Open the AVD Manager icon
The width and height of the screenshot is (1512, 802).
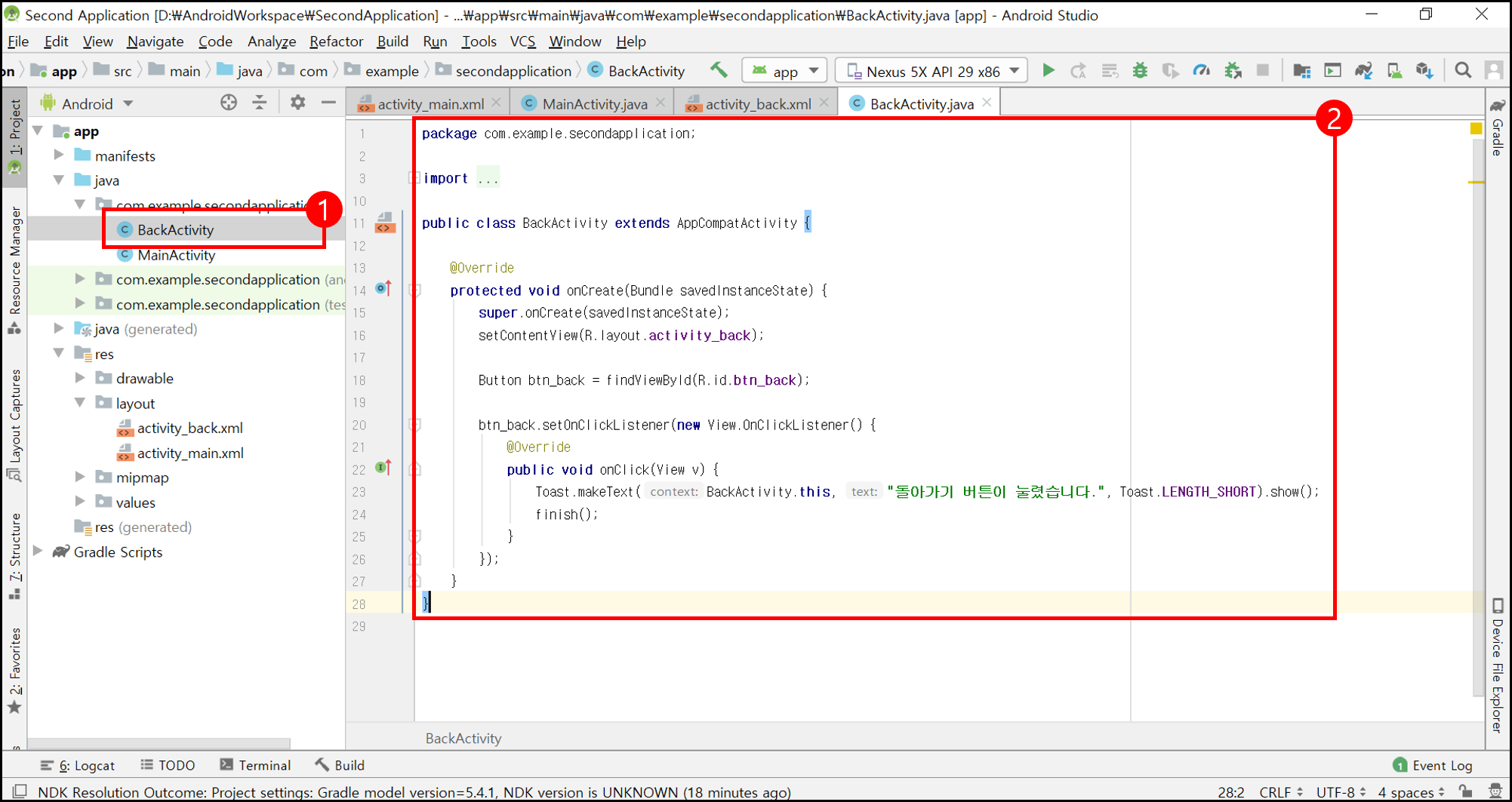click(1394, 70)
